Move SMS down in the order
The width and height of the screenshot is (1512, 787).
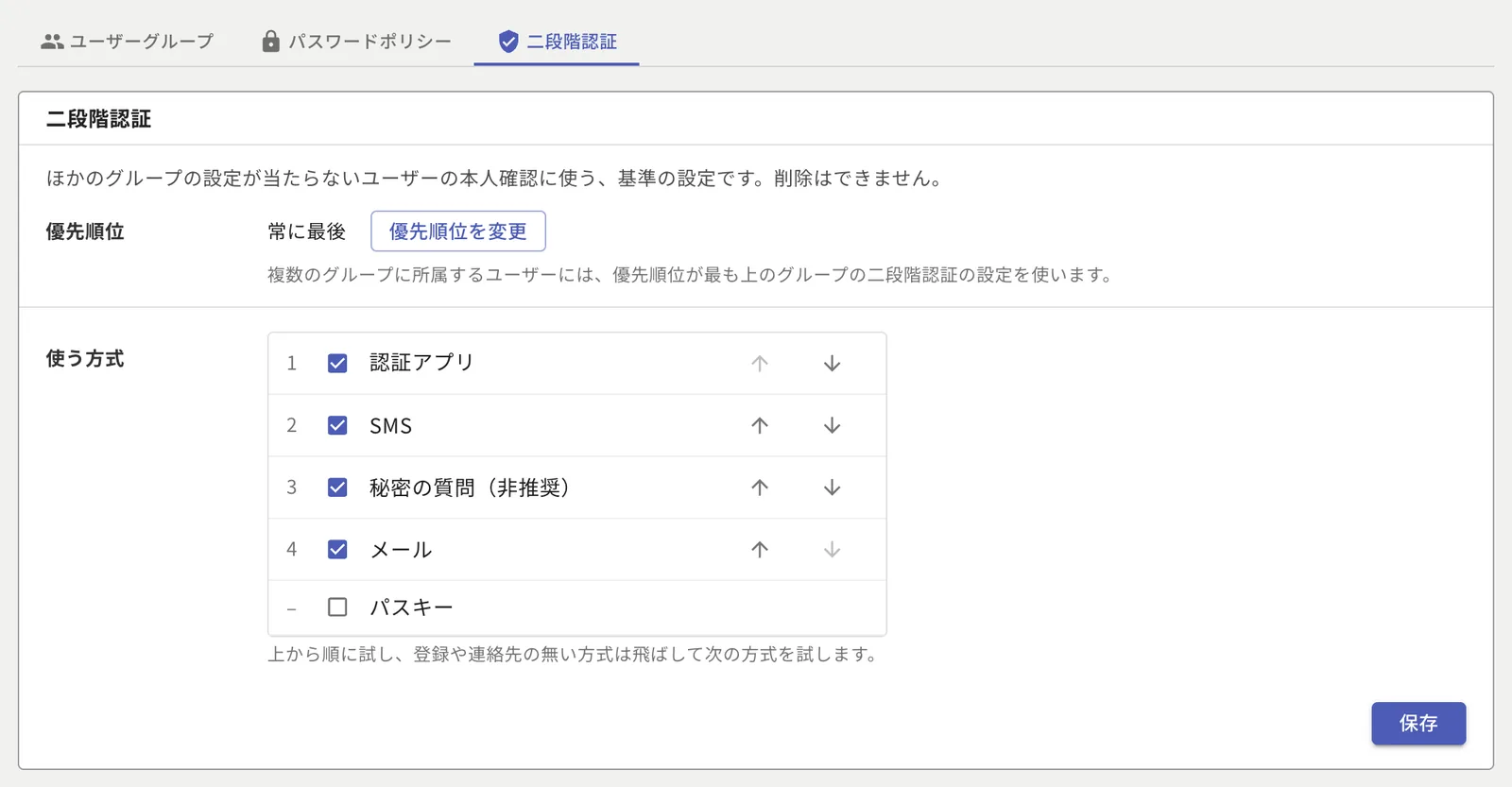tap(832, 426)
